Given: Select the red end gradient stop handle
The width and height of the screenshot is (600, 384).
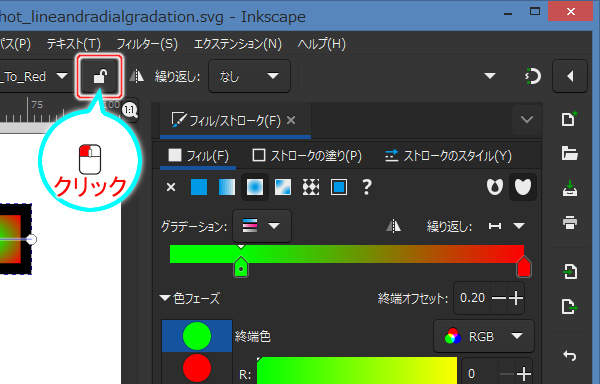Looking at the screenshot, I should [523, 267].
